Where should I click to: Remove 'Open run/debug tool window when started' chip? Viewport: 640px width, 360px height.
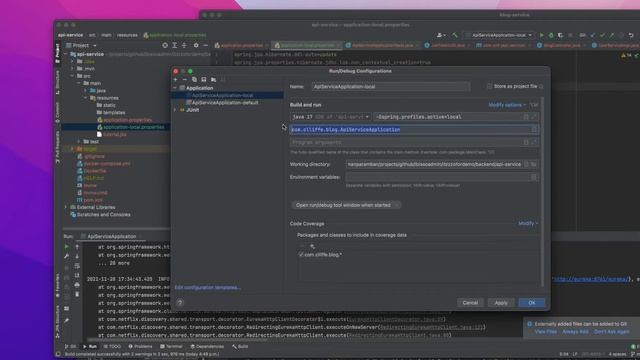(396, 205)
